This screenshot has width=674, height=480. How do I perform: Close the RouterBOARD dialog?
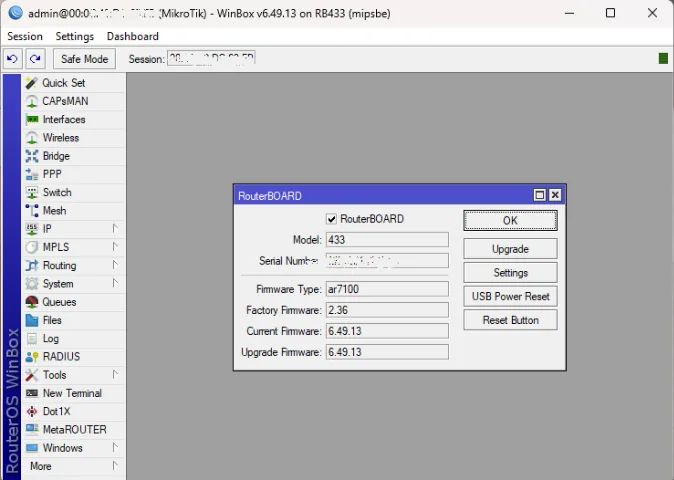coord(555,195)
